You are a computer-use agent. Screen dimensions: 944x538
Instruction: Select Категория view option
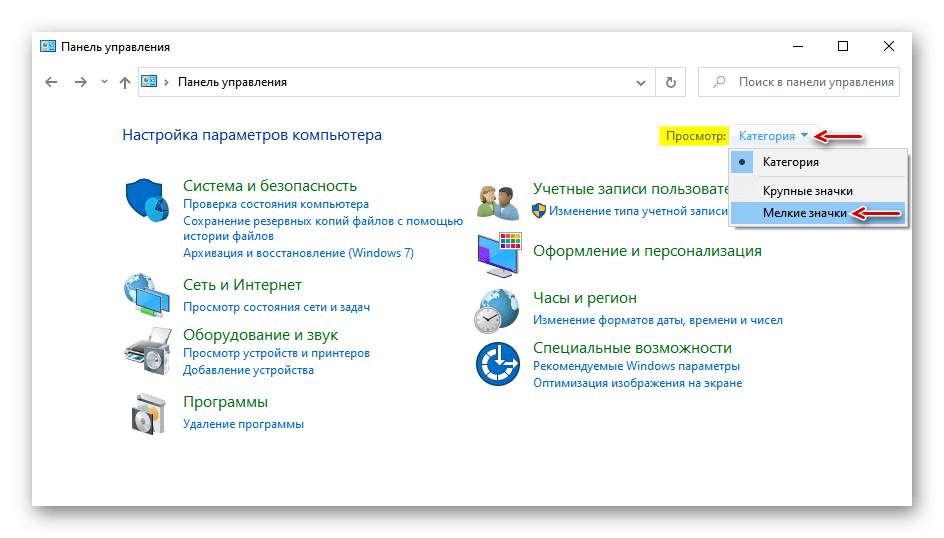click(x=818, y=162)
